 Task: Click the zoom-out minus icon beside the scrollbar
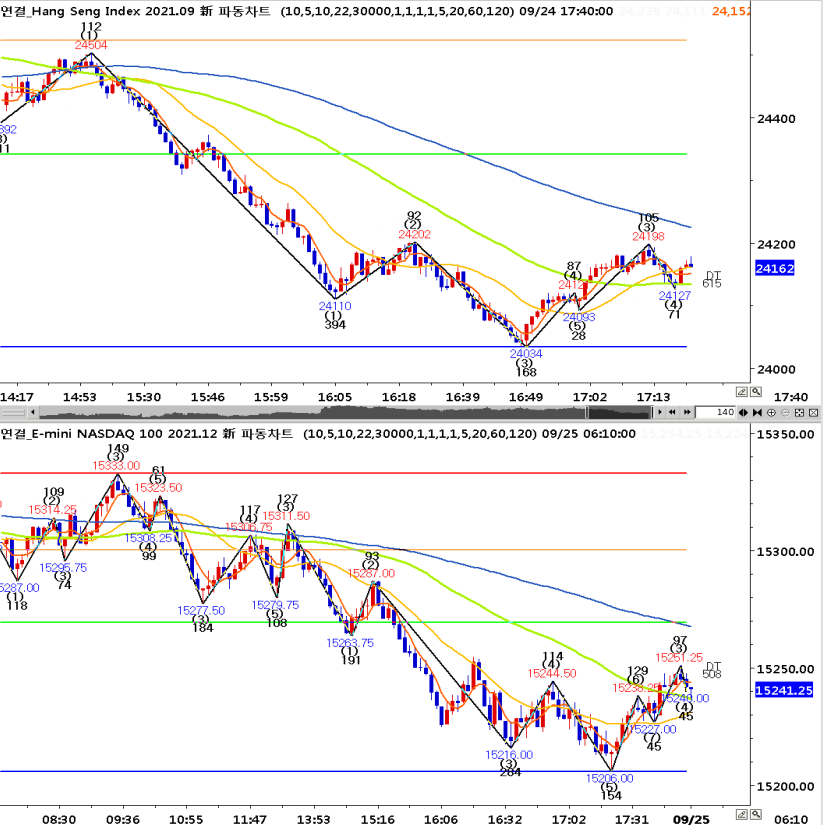pyautogui.click(x=786, y=412)
